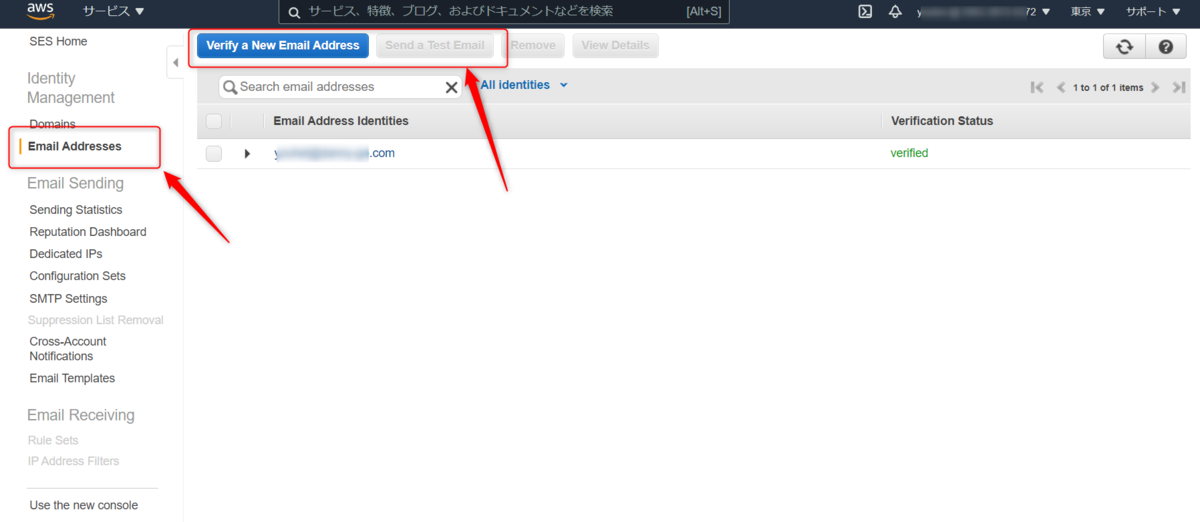Click the refresh icon button
Viewport: 1200px width, 522px height.
1125,46
